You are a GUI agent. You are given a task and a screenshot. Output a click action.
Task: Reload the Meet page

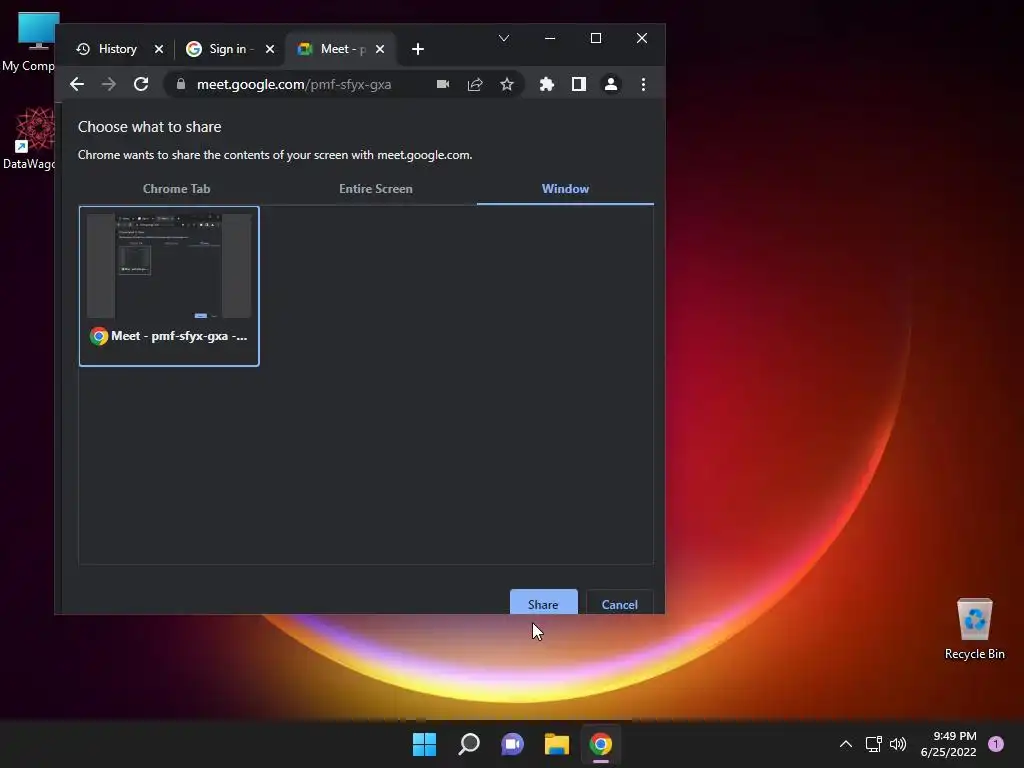[x=141, y=84]
